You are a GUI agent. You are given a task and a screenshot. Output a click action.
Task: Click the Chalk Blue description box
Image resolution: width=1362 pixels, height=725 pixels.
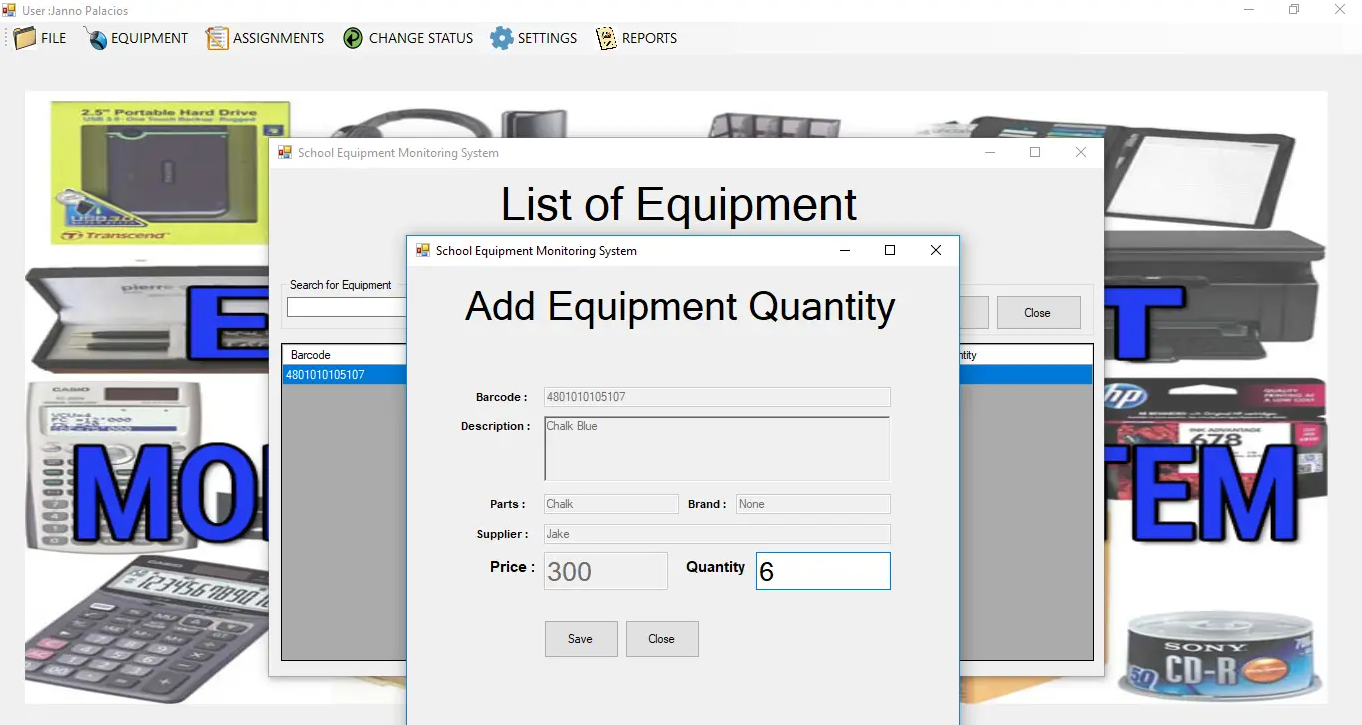(716, 449)
